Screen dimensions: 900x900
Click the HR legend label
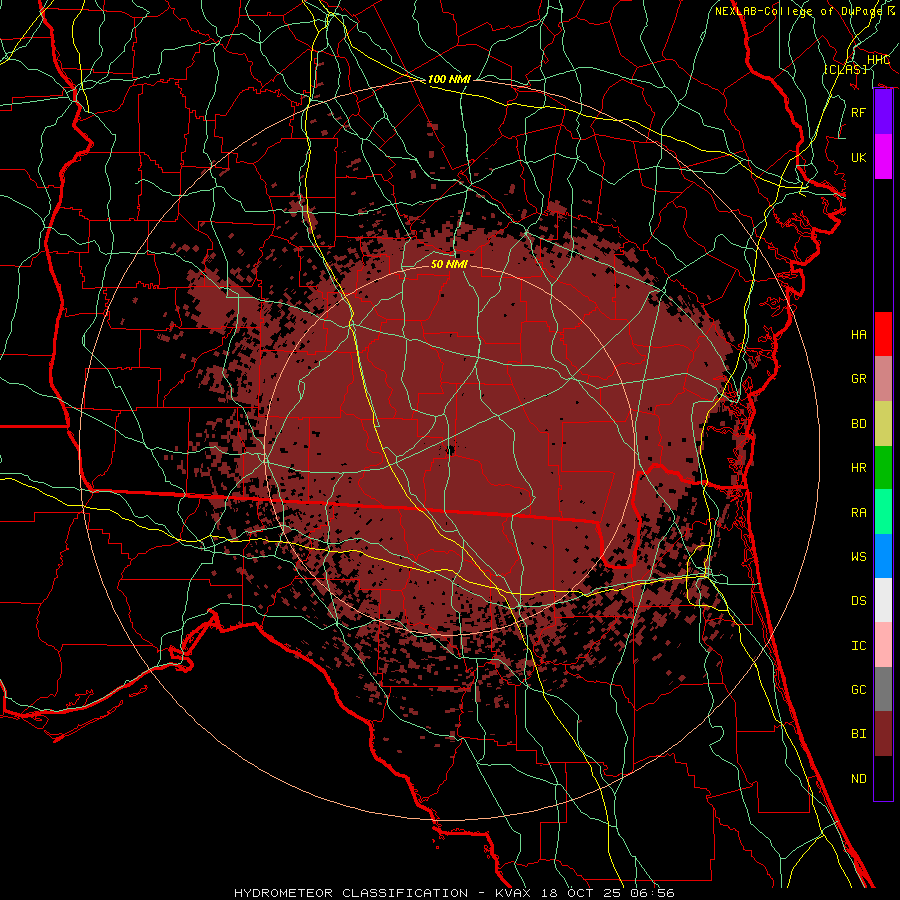[x=858, y=468]
